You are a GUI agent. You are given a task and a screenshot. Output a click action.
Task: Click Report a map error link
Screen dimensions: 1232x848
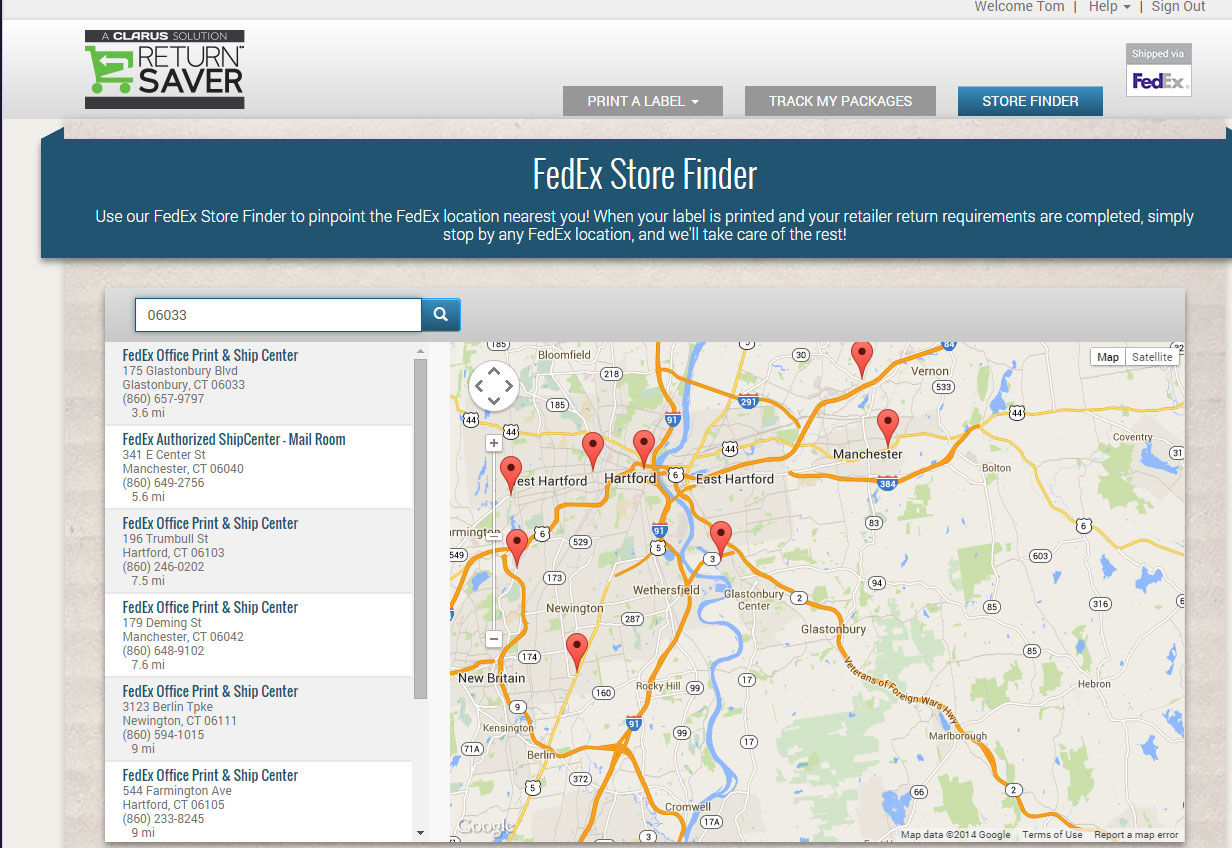pos(1136,835)
